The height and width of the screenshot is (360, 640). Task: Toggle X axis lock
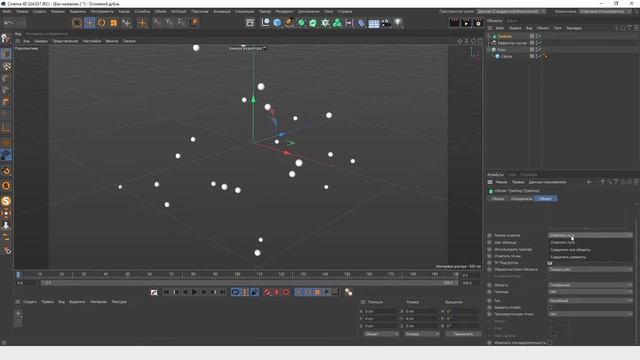pyautogui.click(x=157, y=23)
